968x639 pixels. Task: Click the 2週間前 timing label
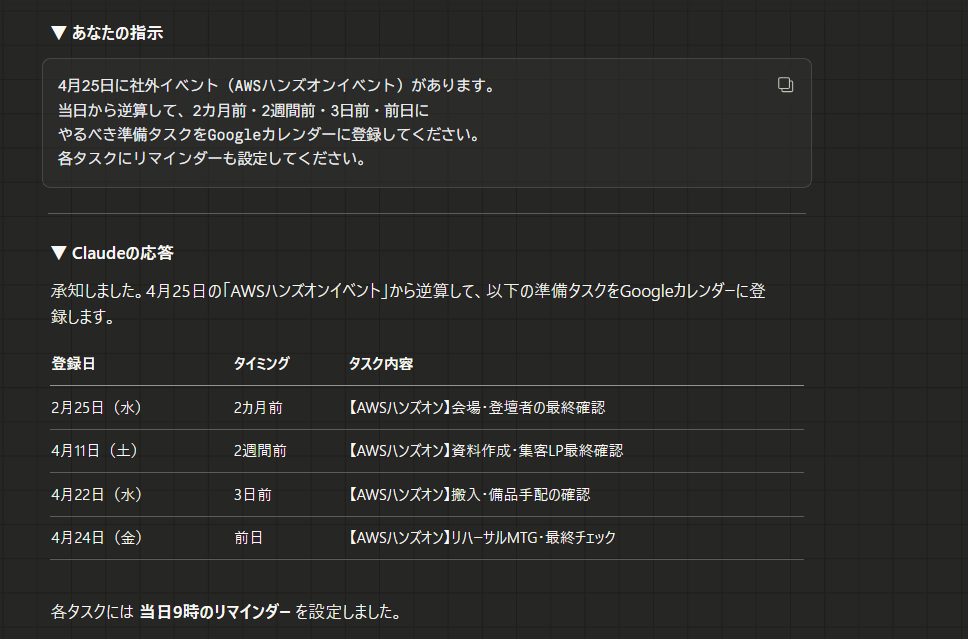point(261,450)
